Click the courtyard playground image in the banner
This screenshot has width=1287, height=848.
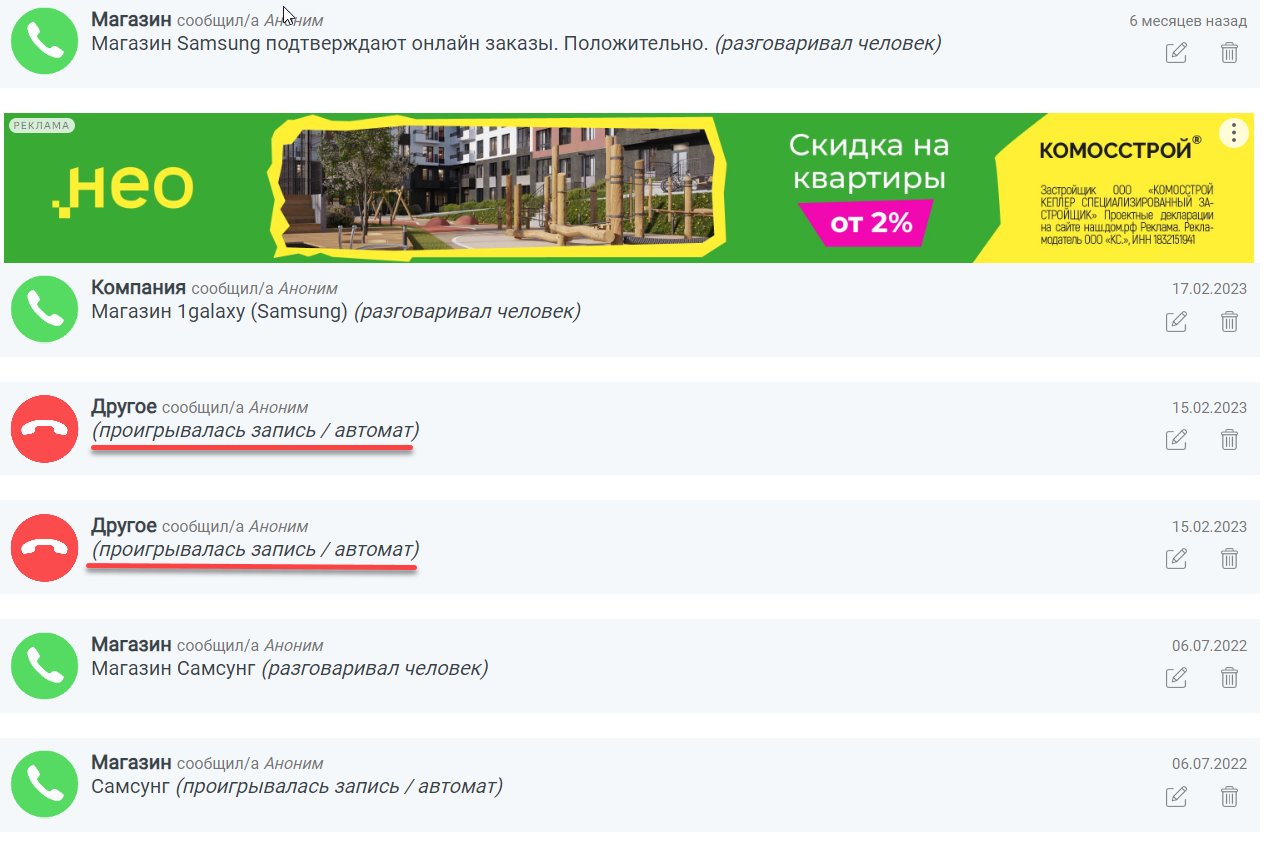495,188
